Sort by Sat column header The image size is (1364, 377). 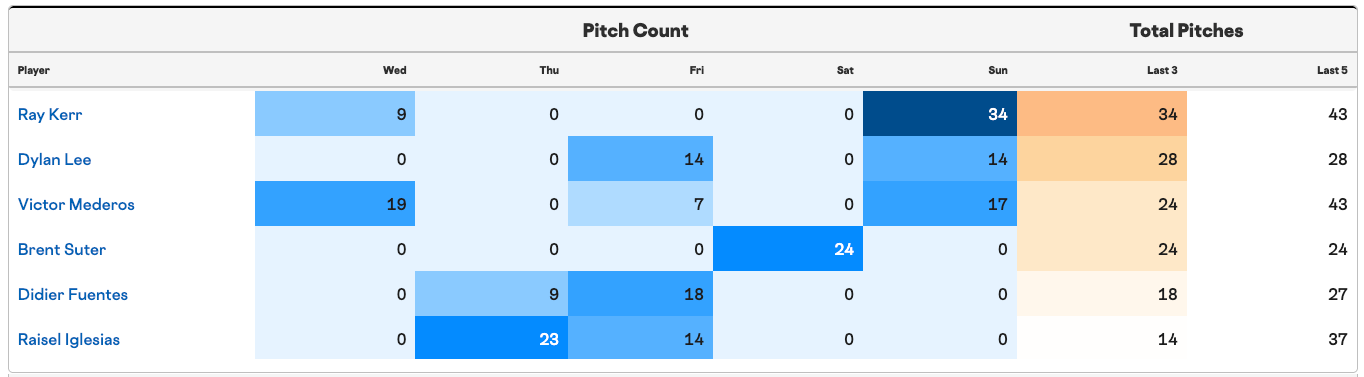point(845,70)
